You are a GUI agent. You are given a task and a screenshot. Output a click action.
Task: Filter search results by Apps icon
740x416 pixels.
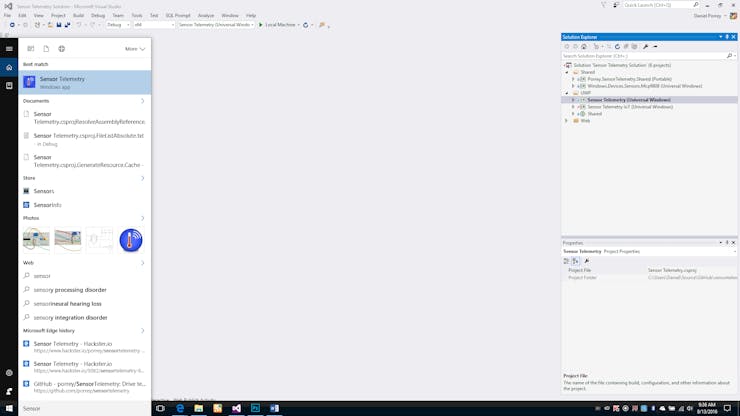31,49
